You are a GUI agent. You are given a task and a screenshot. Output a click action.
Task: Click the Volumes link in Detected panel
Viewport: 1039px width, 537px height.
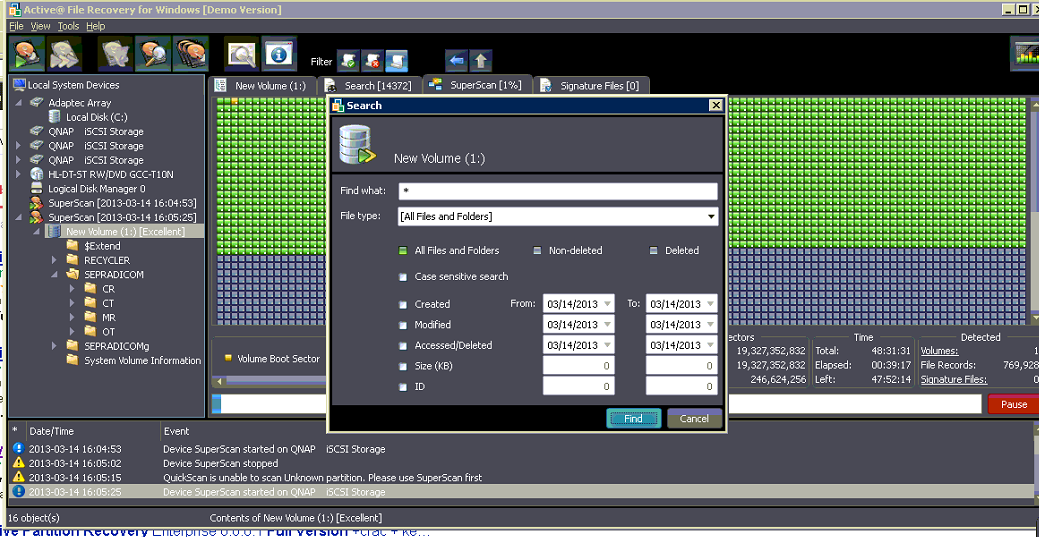[940, 351]
